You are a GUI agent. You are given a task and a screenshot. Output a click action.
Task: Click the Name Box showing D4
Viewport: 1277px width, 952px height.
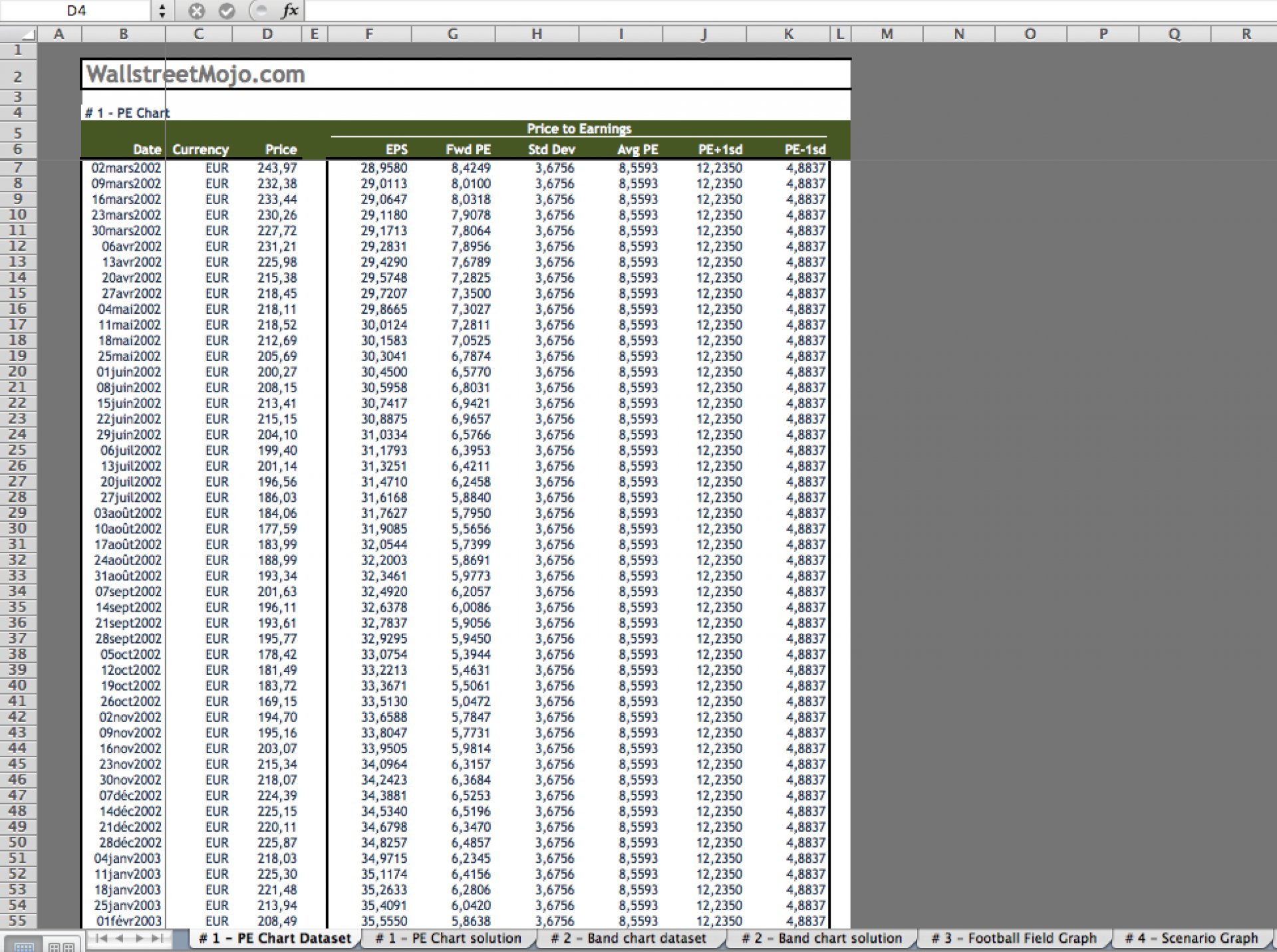point(76,11)
